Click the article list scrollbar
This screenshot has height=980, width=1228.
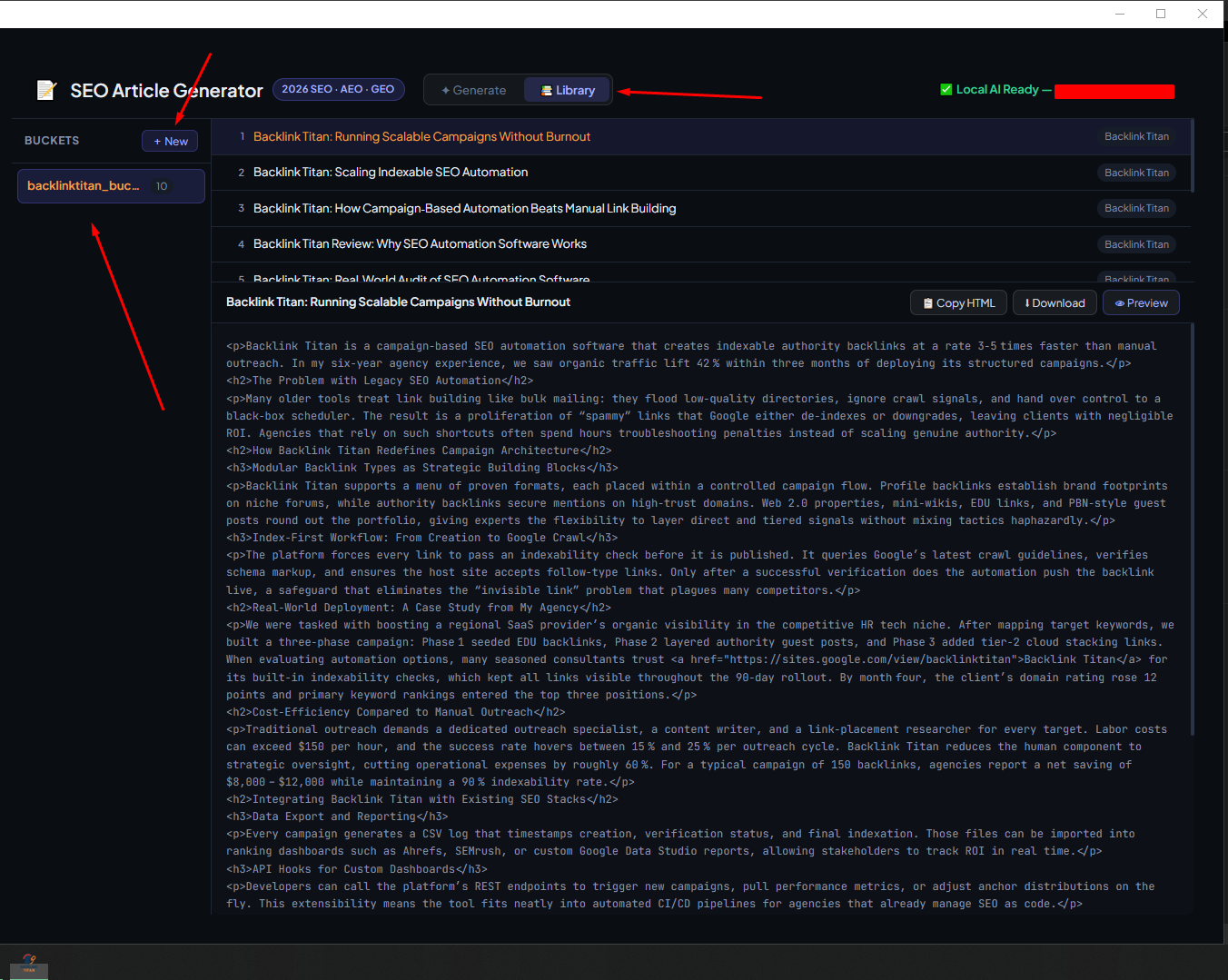pyautogui.click(x=1192, y=154)
